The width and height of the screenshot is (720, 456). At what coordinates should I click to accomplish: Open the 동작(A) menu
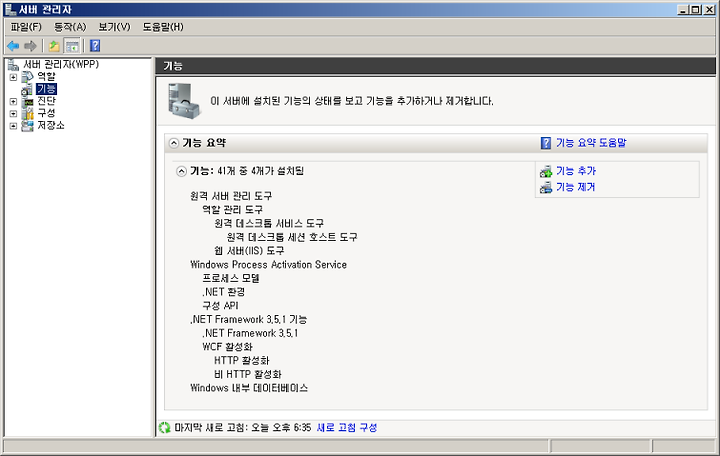pos(70,27)
